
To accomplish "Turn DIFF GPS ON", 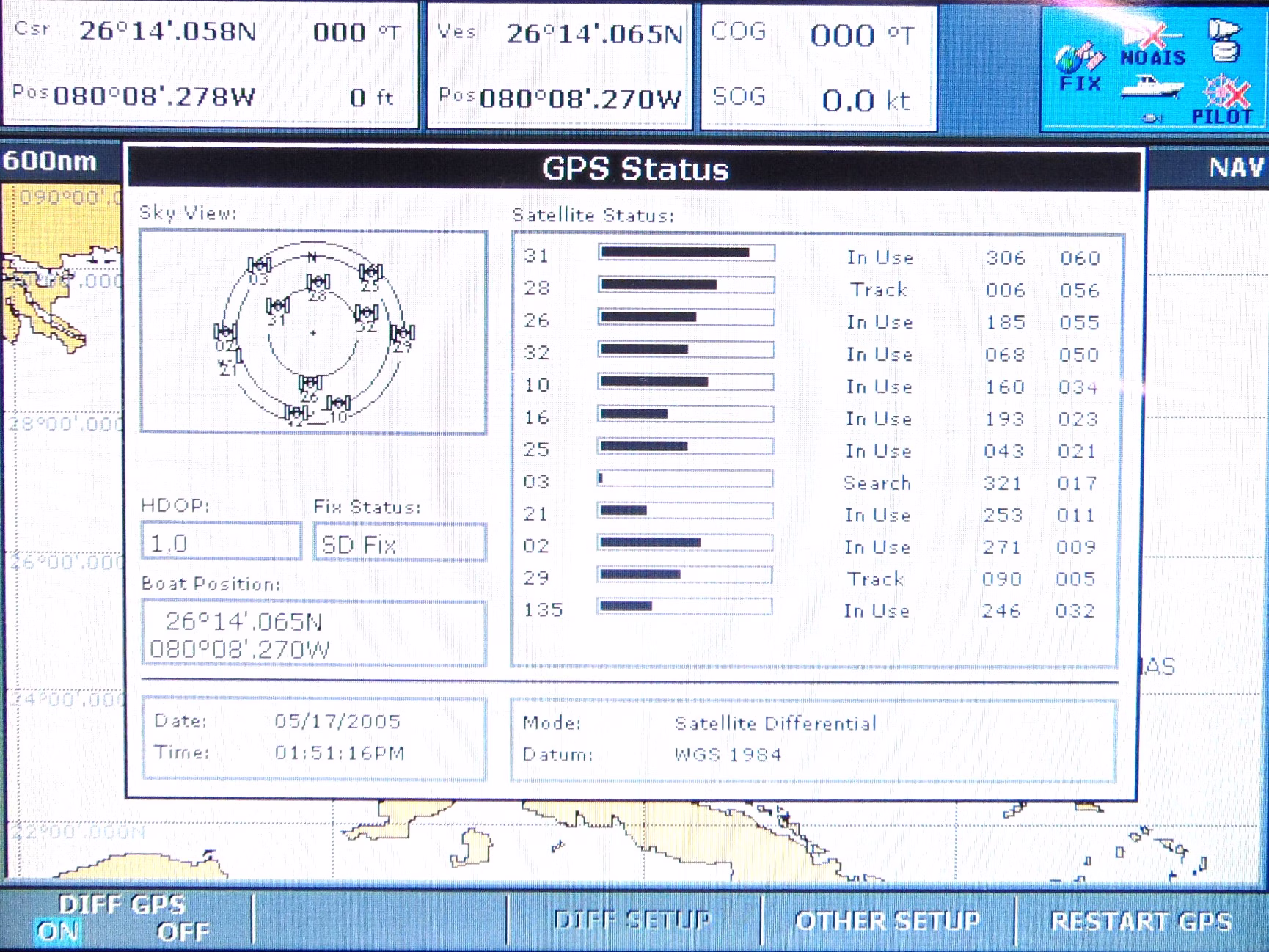I will coord(58,931).
